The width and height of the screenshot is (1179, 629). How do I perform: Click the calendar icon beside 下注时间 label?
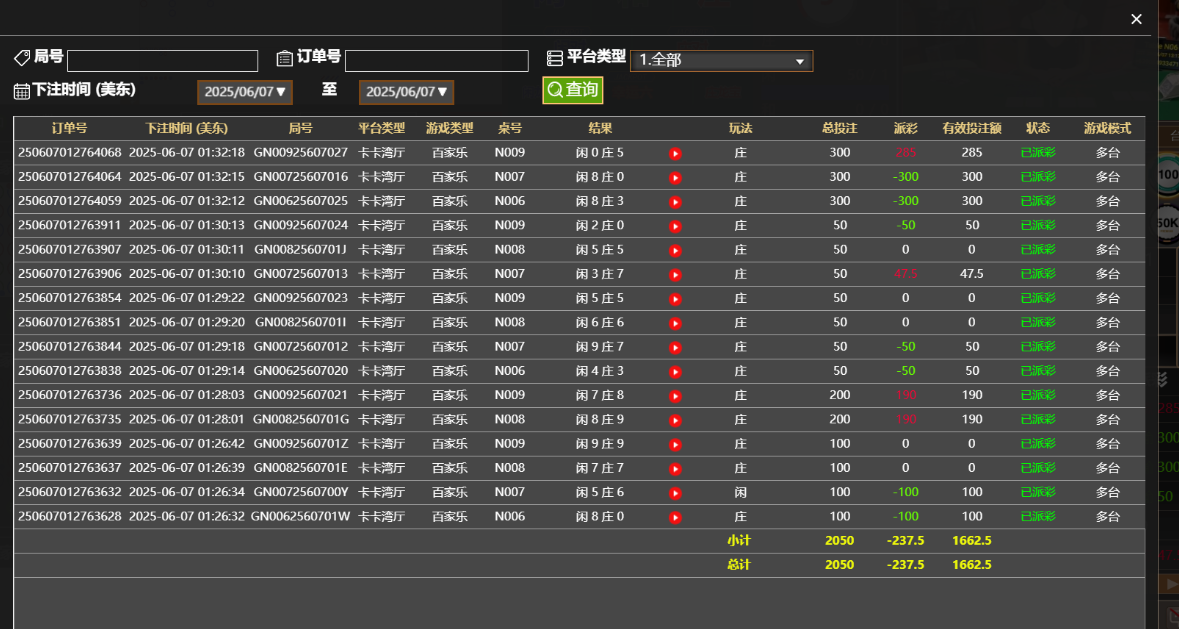pyautogui.click(x=21, y=91)
